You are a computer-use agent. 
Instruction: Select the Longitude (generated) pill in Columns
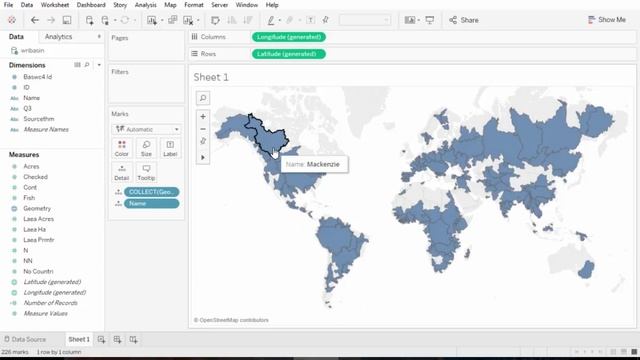[289, 37]
